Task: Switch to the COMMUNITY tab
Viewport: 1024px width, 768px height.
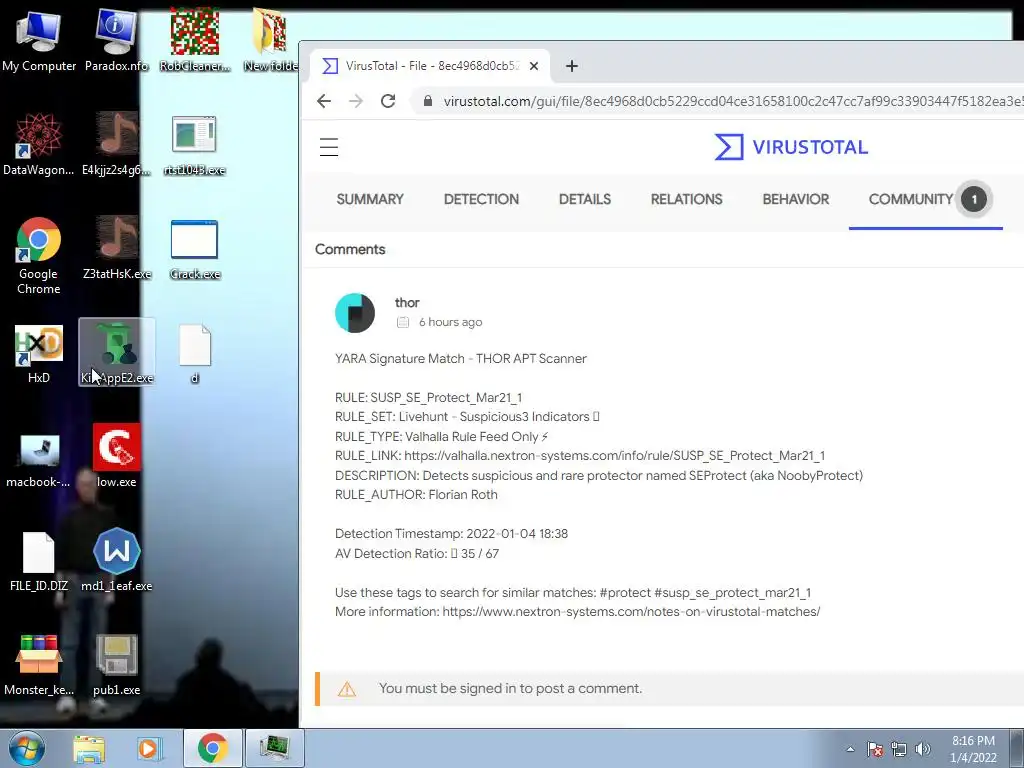Action: [925, 199]
